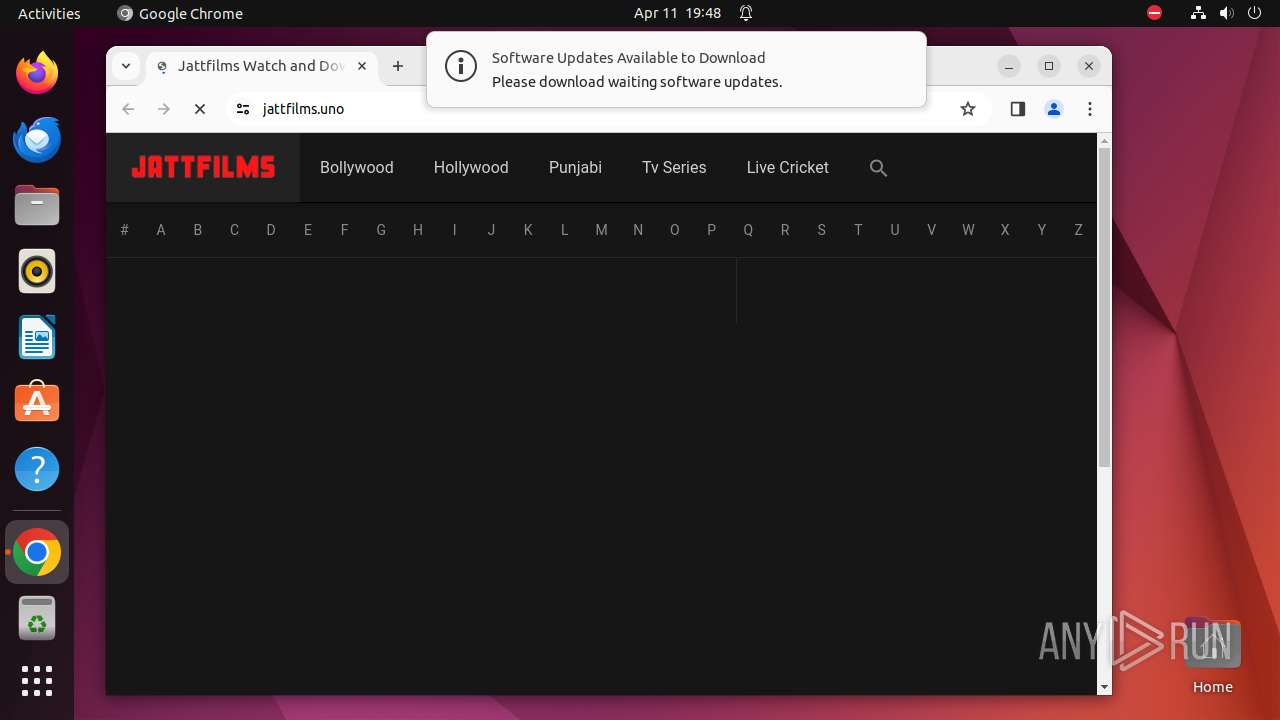Open the Tv Series menu
The width and height of the screenshot is (1280, 720).
point(674,168)
